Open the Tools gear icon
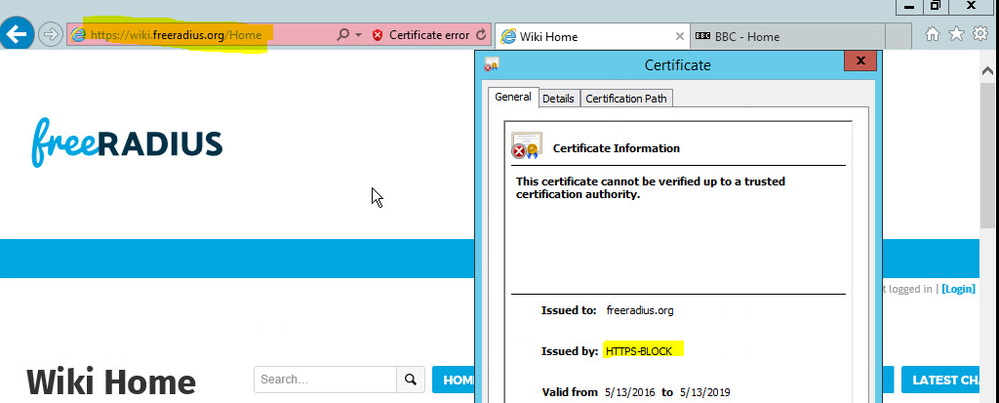 coord(981,34)
